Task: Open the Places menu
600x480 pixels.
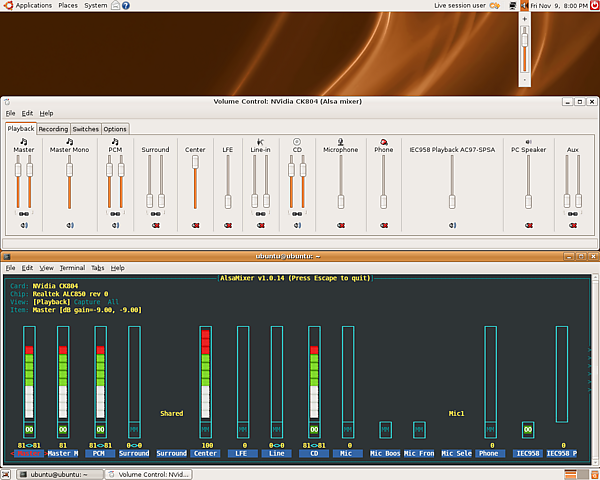Action: [68, 6]
